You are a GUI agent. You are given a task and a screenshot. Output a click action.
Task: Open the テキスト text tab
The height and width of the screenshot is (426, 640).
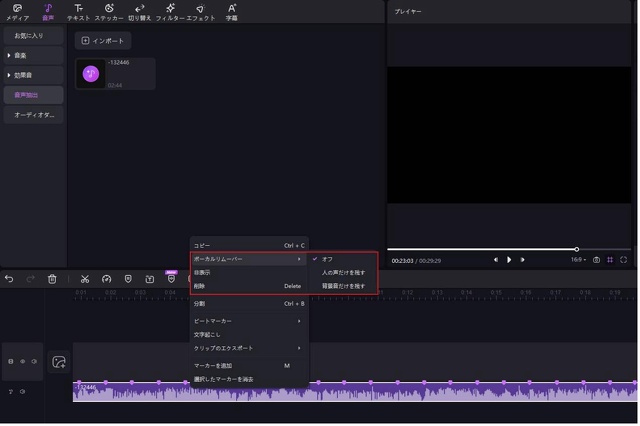point(78,12)
